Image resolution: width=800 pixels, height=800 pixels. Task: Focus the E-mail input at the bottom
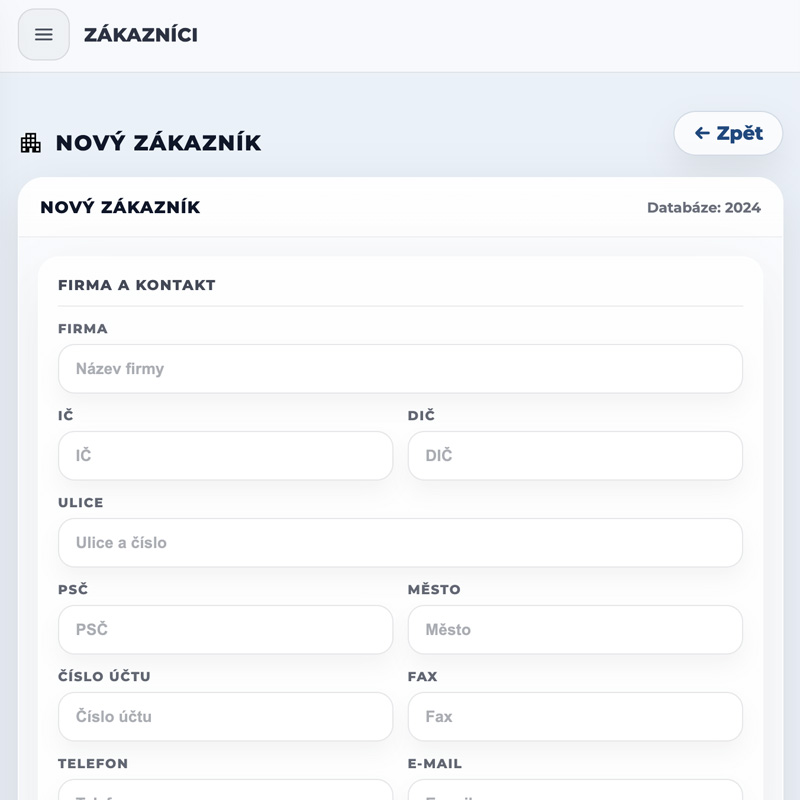(575, 791)
